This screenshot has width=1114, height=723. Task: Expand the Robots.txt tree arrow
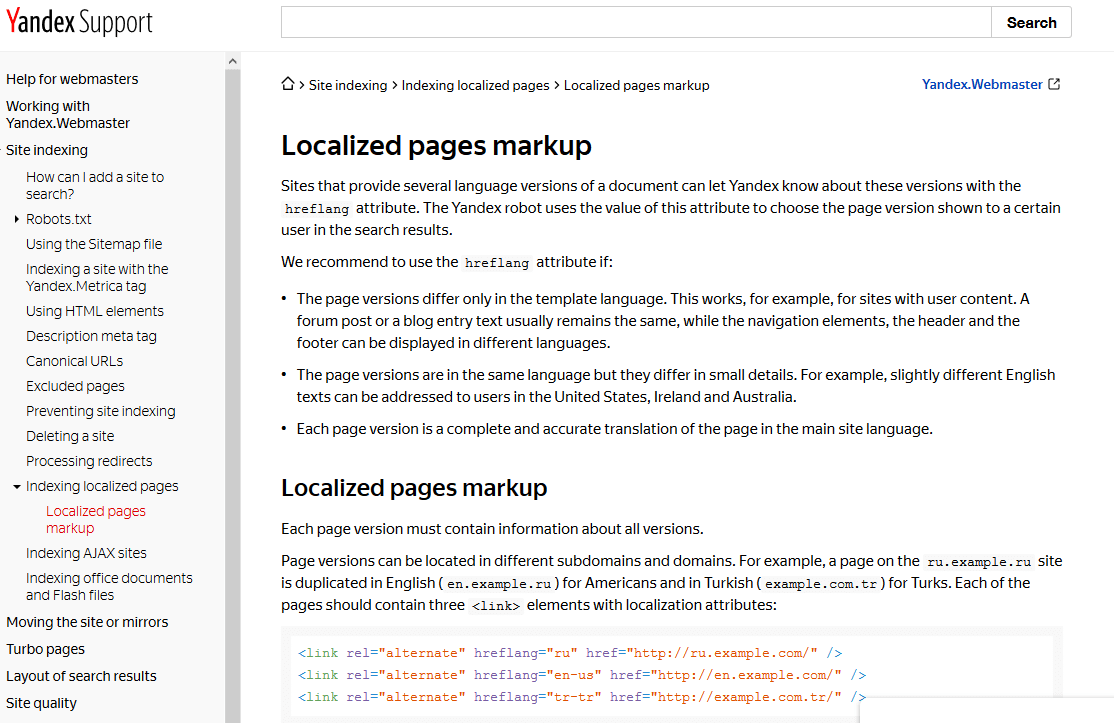coord(16,219)
